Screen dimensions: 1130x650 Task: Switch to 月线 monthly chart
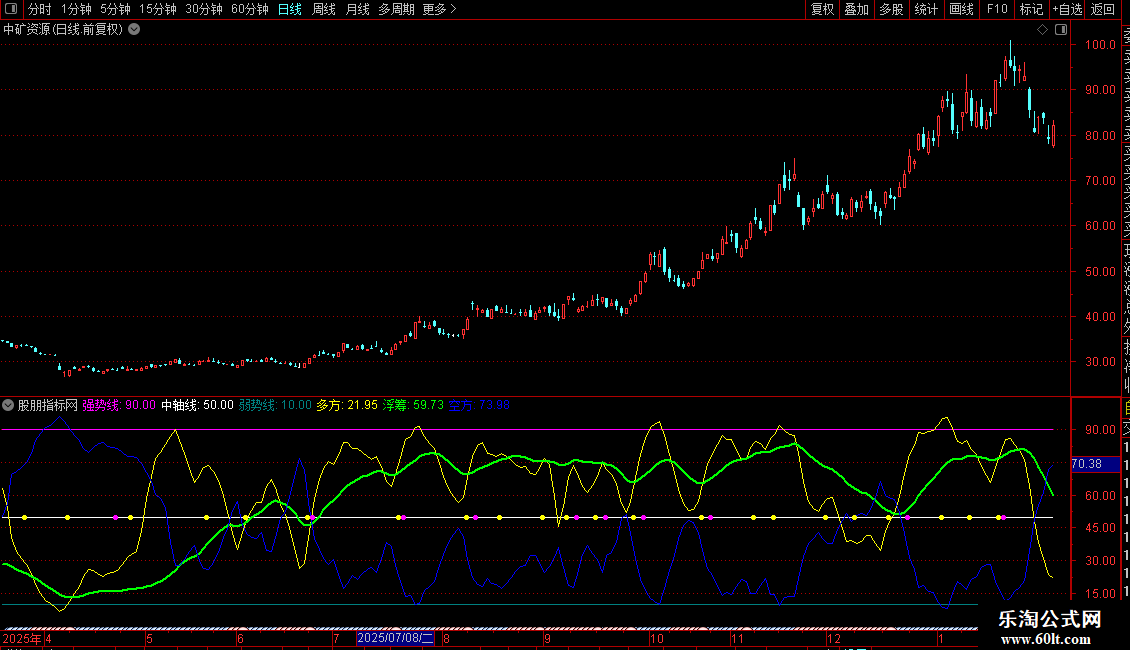pos(357,9)
